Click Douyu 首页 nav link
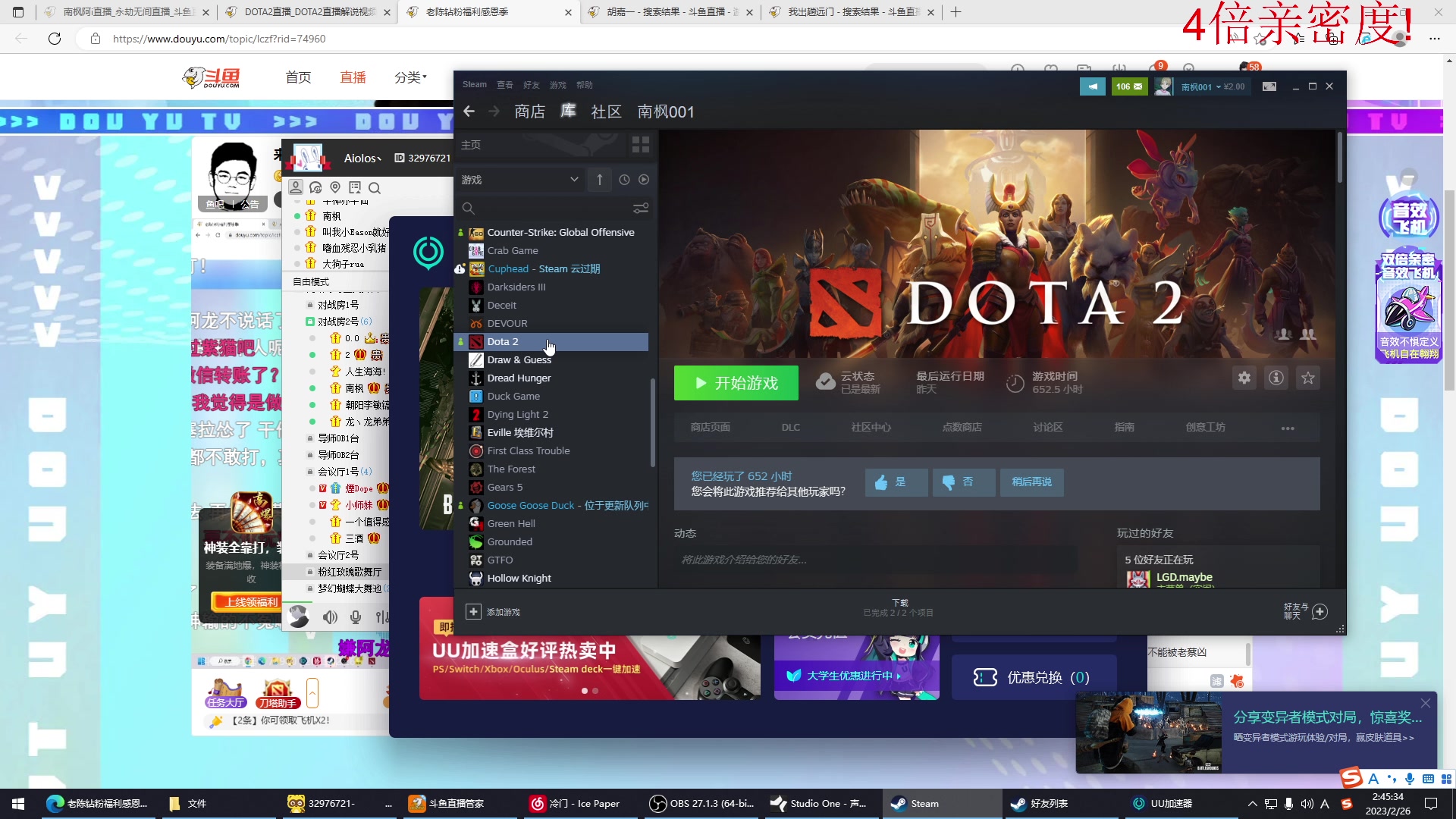Screen dimensions: 1456x819 [298, 77]
